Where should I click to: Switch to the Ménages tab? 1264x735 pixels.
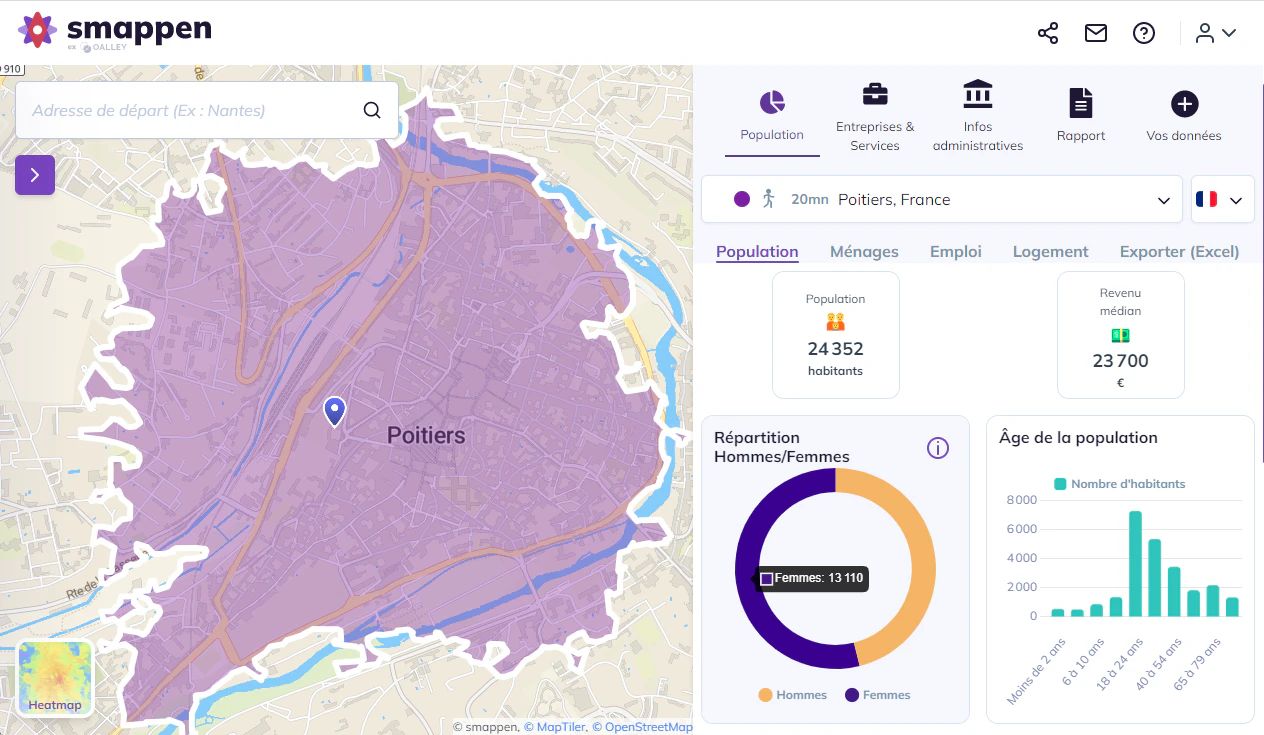864,252
